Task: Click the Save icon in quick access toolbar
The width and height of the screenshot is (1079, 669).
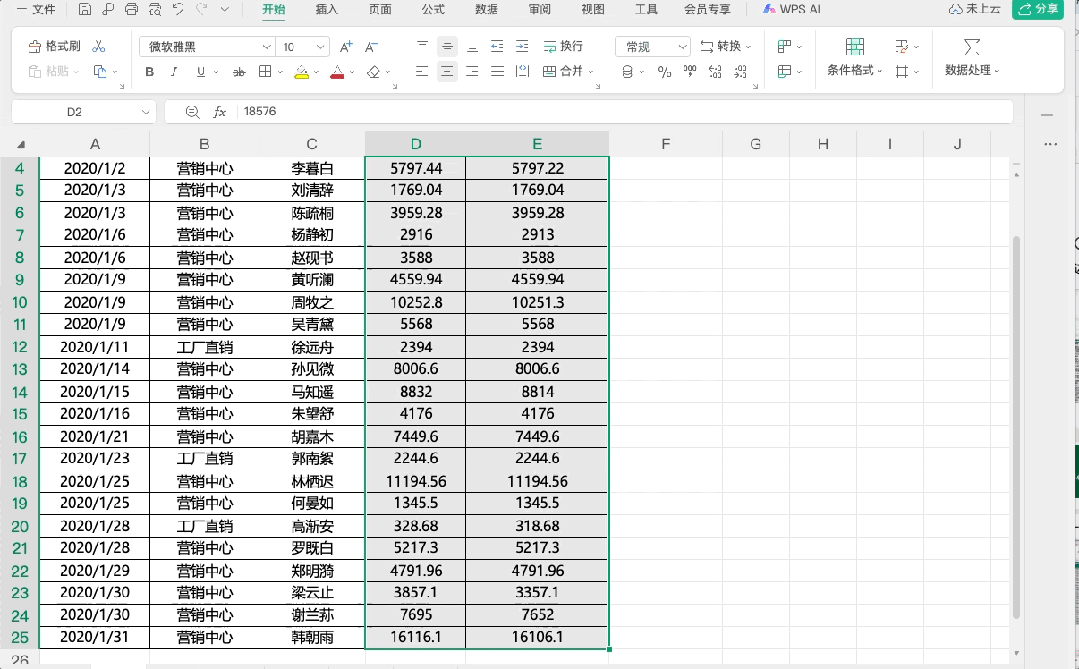Action: click(85, 9)
